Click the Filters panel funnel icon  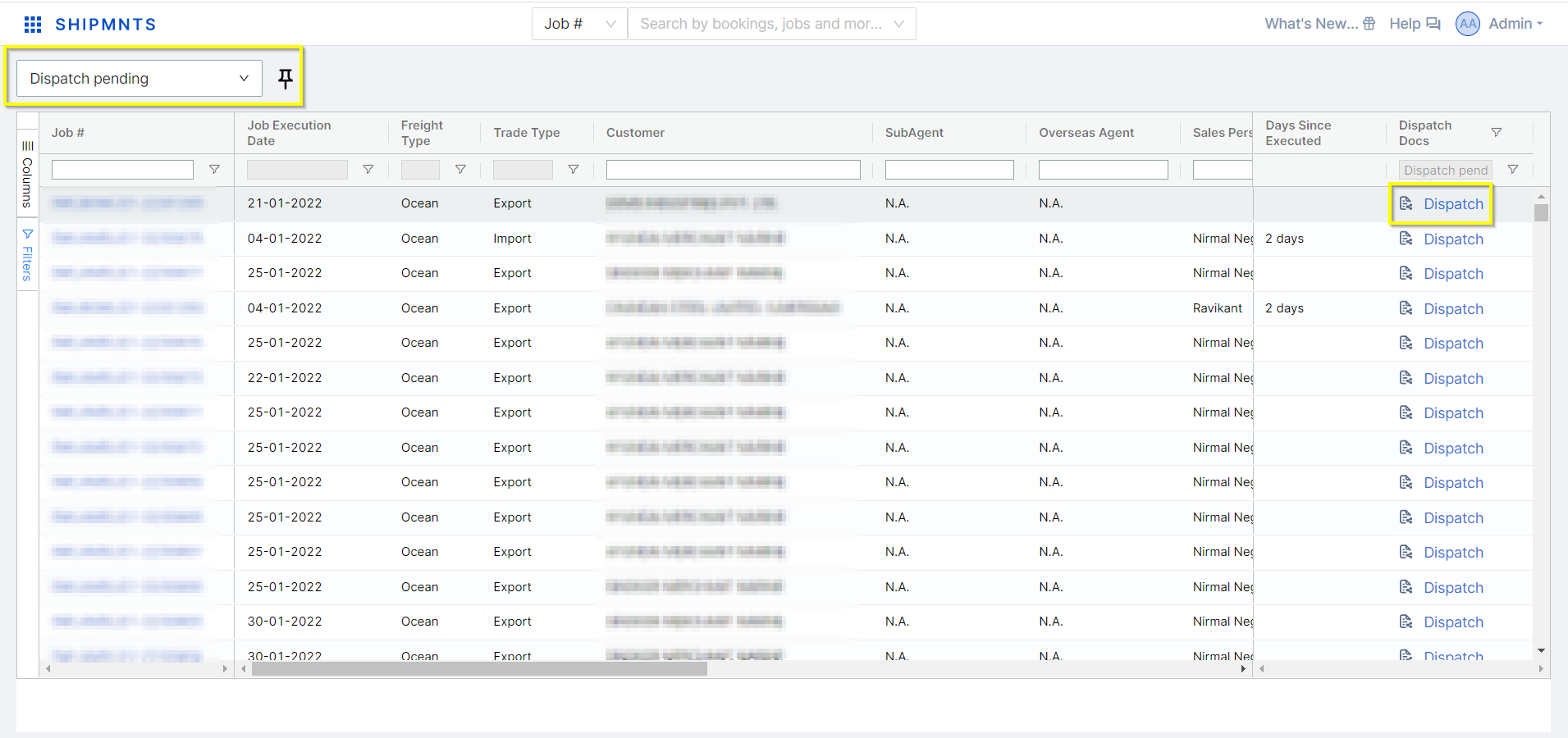click(x=27, y=235)
